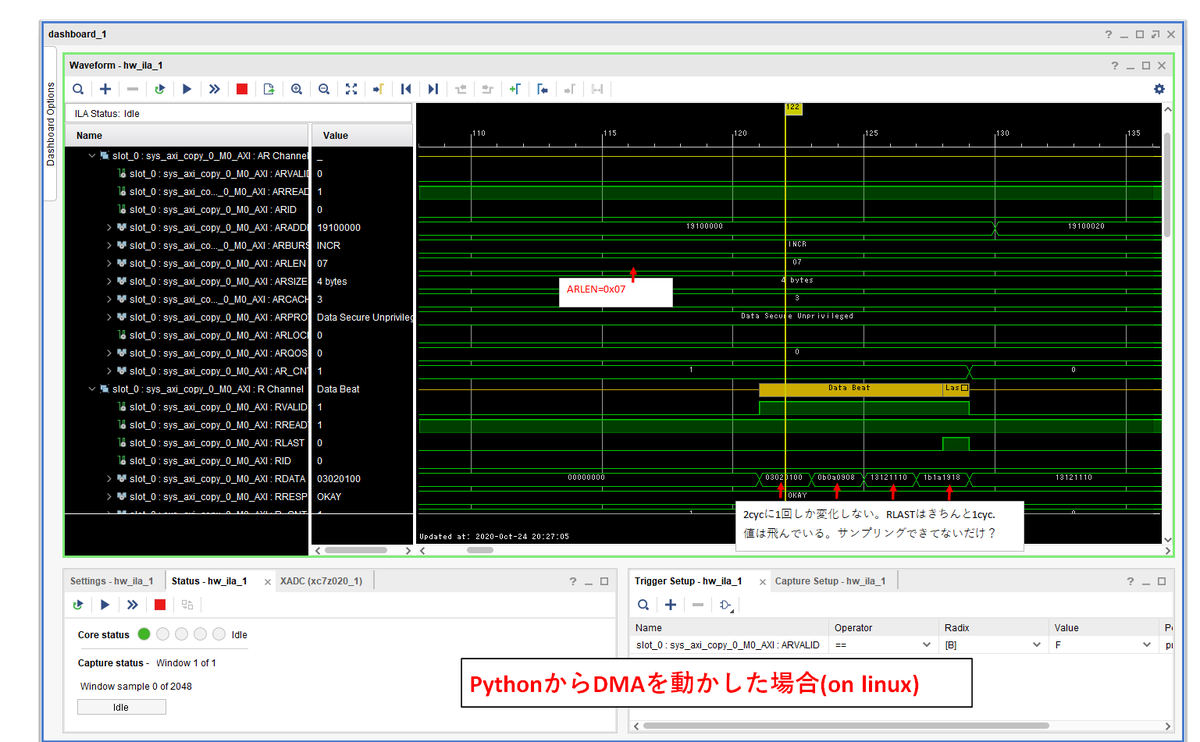Expand the ARQOS signal bus

(x=109, y=354)
